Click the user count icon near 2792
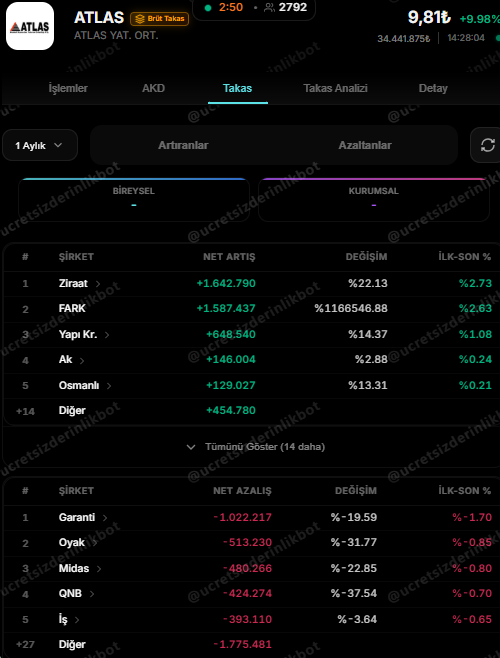 pyautogui.click(x=270, y=8)
